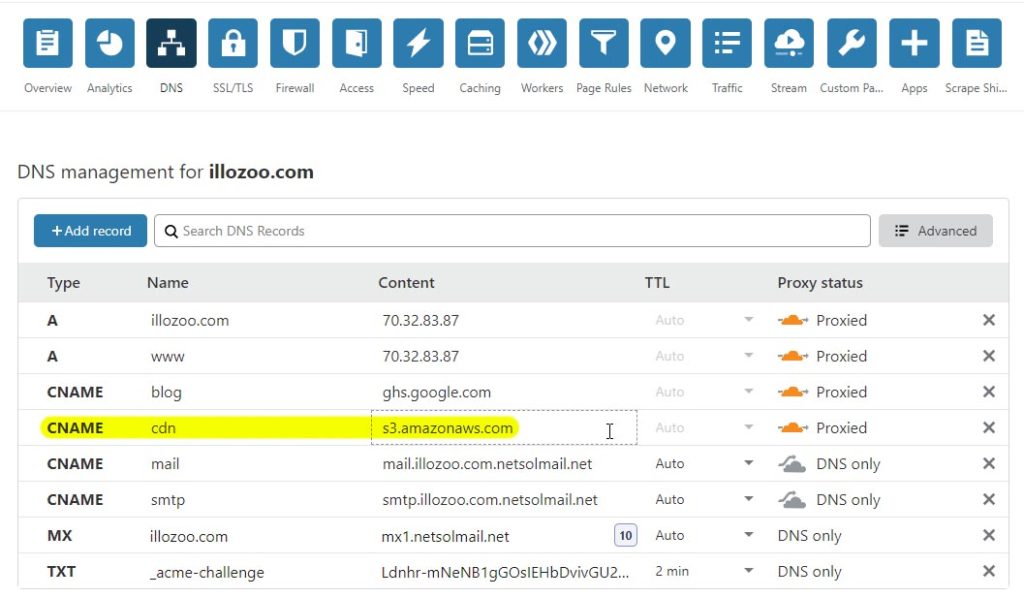Open TTL dropdown for blog record
This screenshot has width=1024, height=598.
point(748,392)
